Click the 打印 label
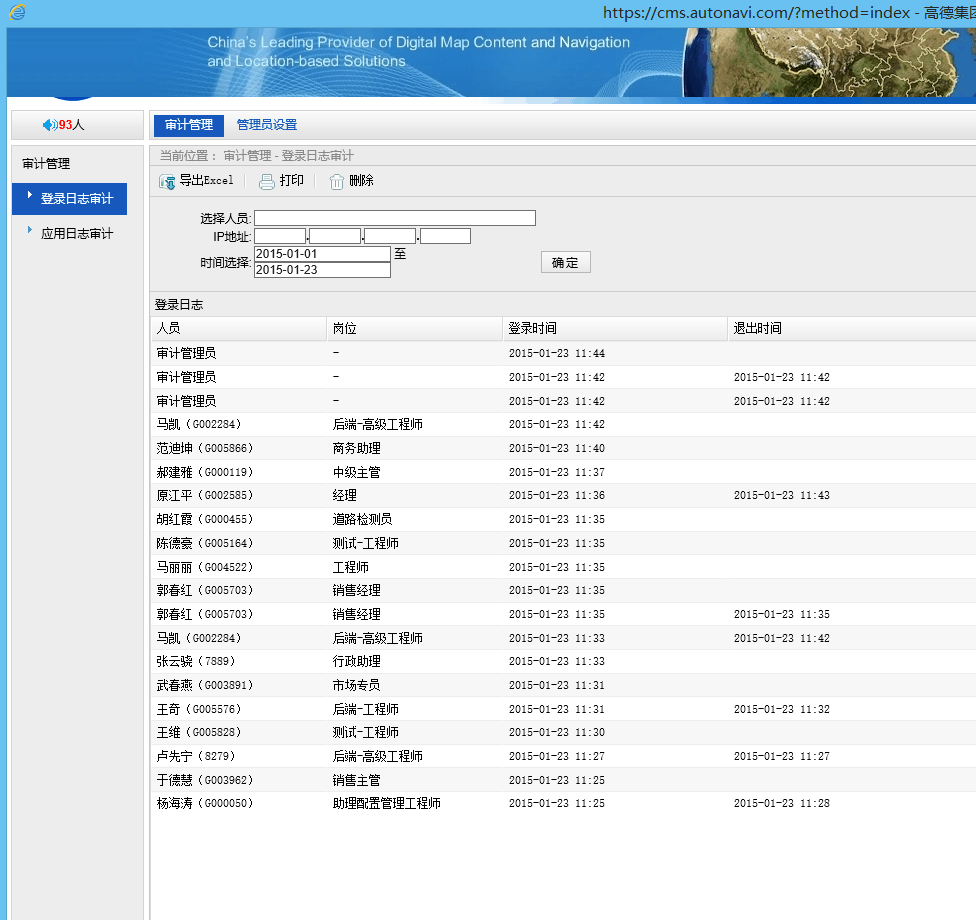Viewport: 976px width, 920px height. [x=291, y=181]
